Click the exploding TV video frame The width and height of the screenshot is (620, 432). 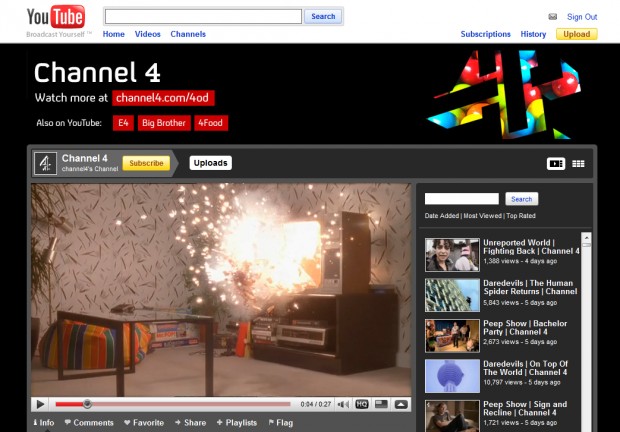[x=221, y=289]
